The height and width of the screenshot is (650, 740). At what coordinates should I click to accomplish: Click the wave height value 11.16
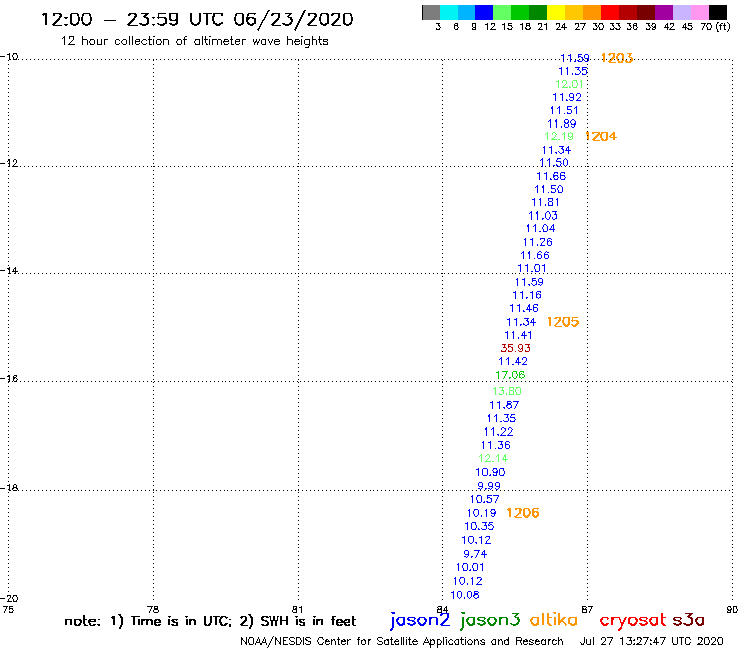pyautogui.click(x=527, y=295)
